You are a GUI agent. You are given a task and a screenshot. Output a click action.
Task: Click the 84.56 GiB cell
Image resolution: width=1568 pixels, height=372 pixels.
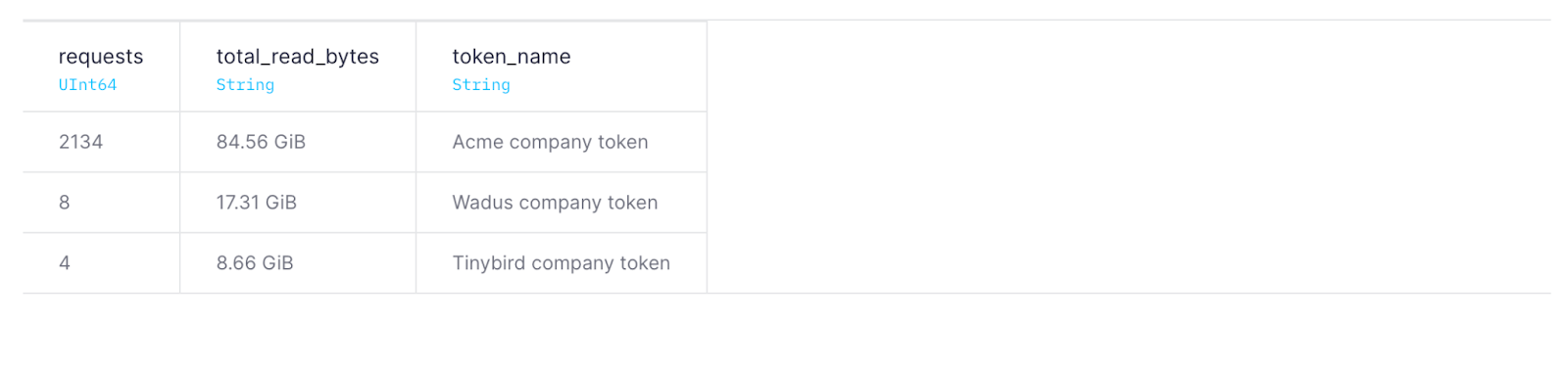pos(298,142)
